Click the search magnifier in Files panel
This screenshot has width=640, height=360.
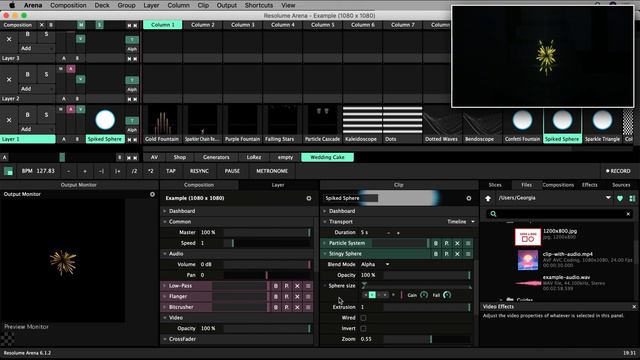pyautogui.click(x=493, y=214)
